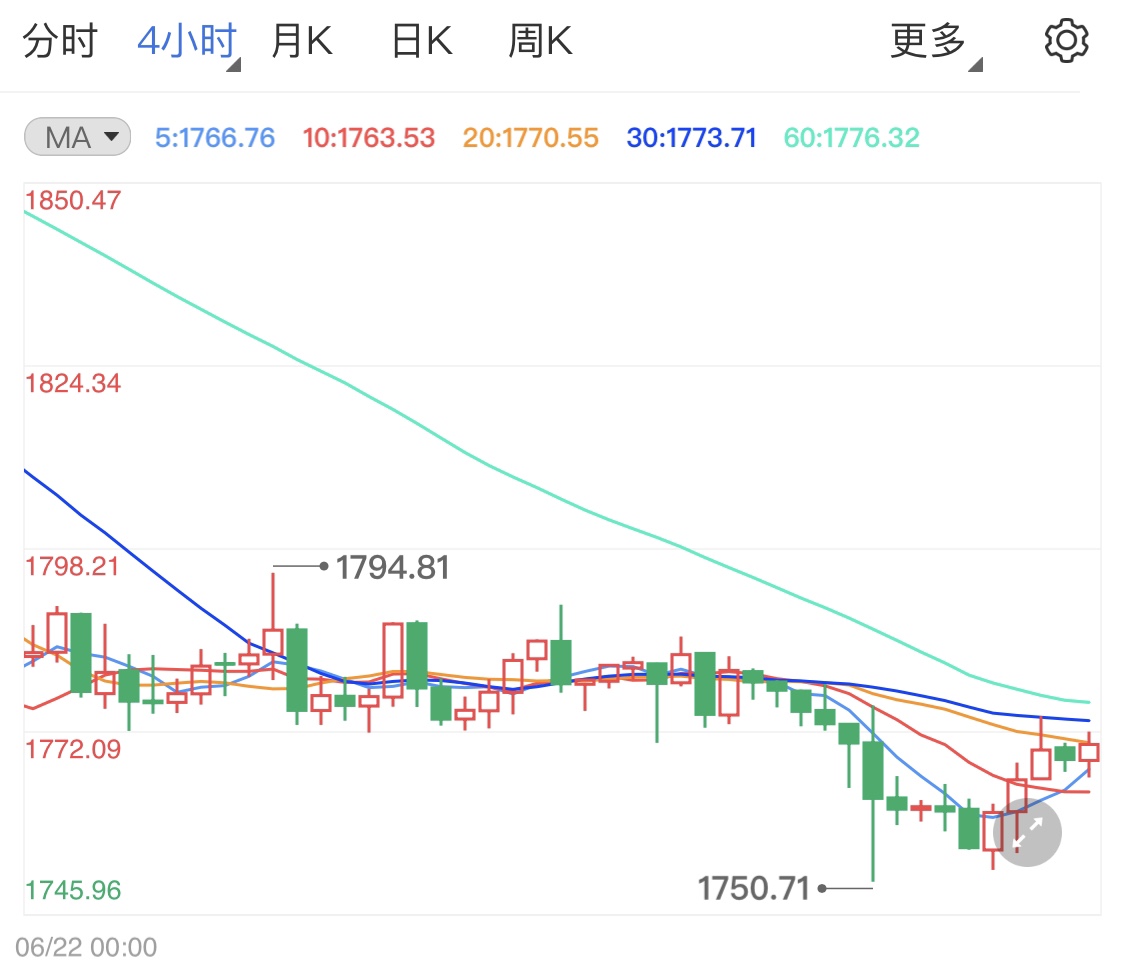This screenshot has height=976, width=1125.
Task: Switch to the 周K tab
Action: pos(540,41)
